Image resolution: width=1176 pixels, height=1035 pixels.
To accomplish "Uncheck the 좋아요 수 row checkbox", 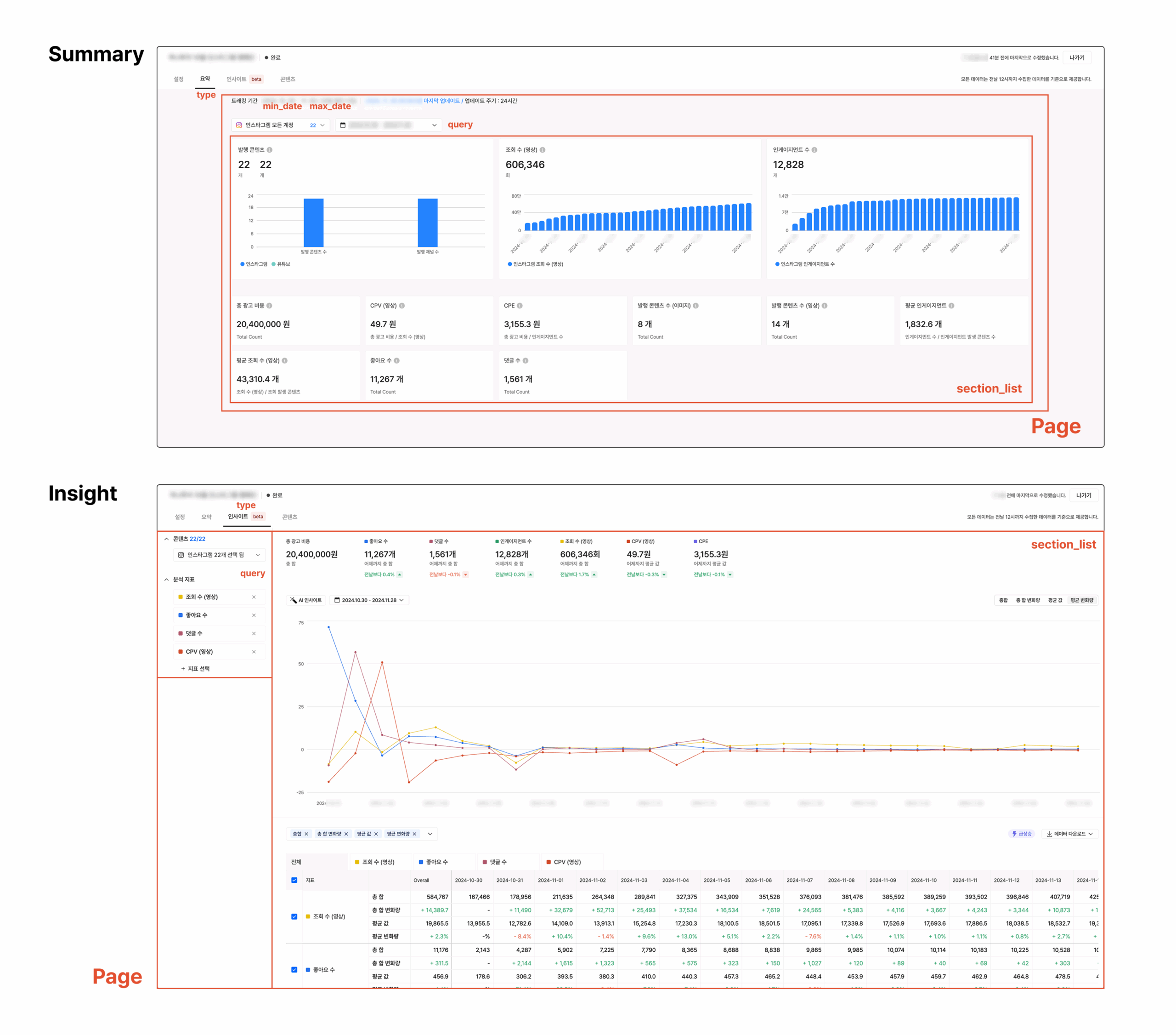I will coord(294,969).
